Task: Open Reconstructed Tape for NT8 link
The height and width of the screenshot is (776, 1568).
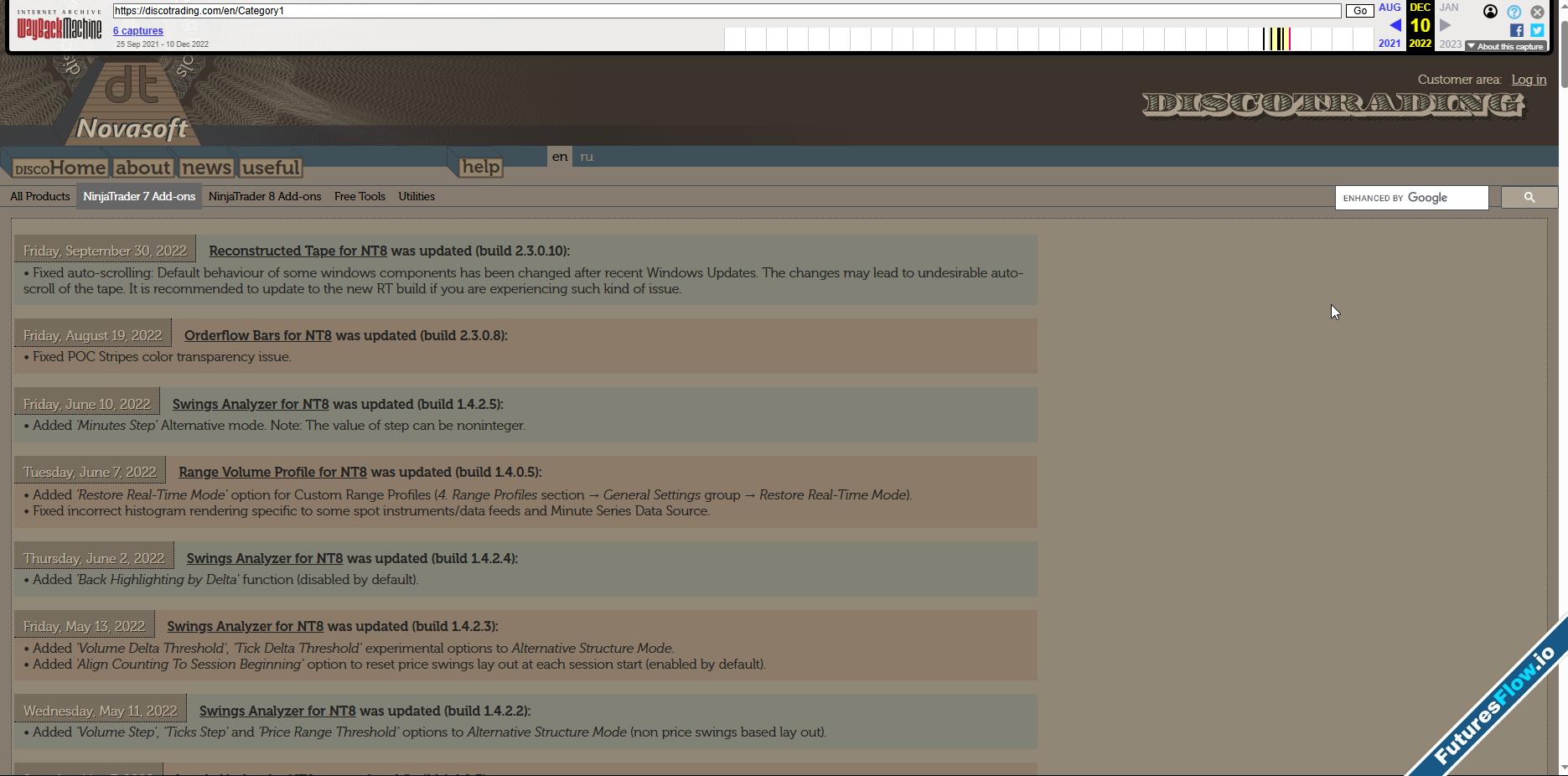Action: pyautogui.click(x=298, y=251)
